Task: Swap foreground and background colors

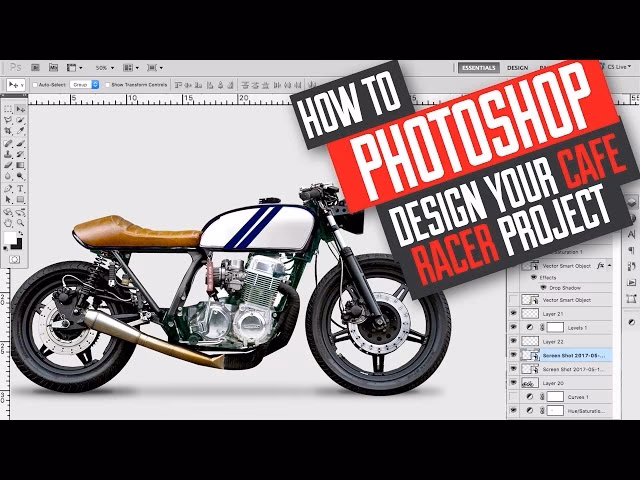Action: point(20,234)
